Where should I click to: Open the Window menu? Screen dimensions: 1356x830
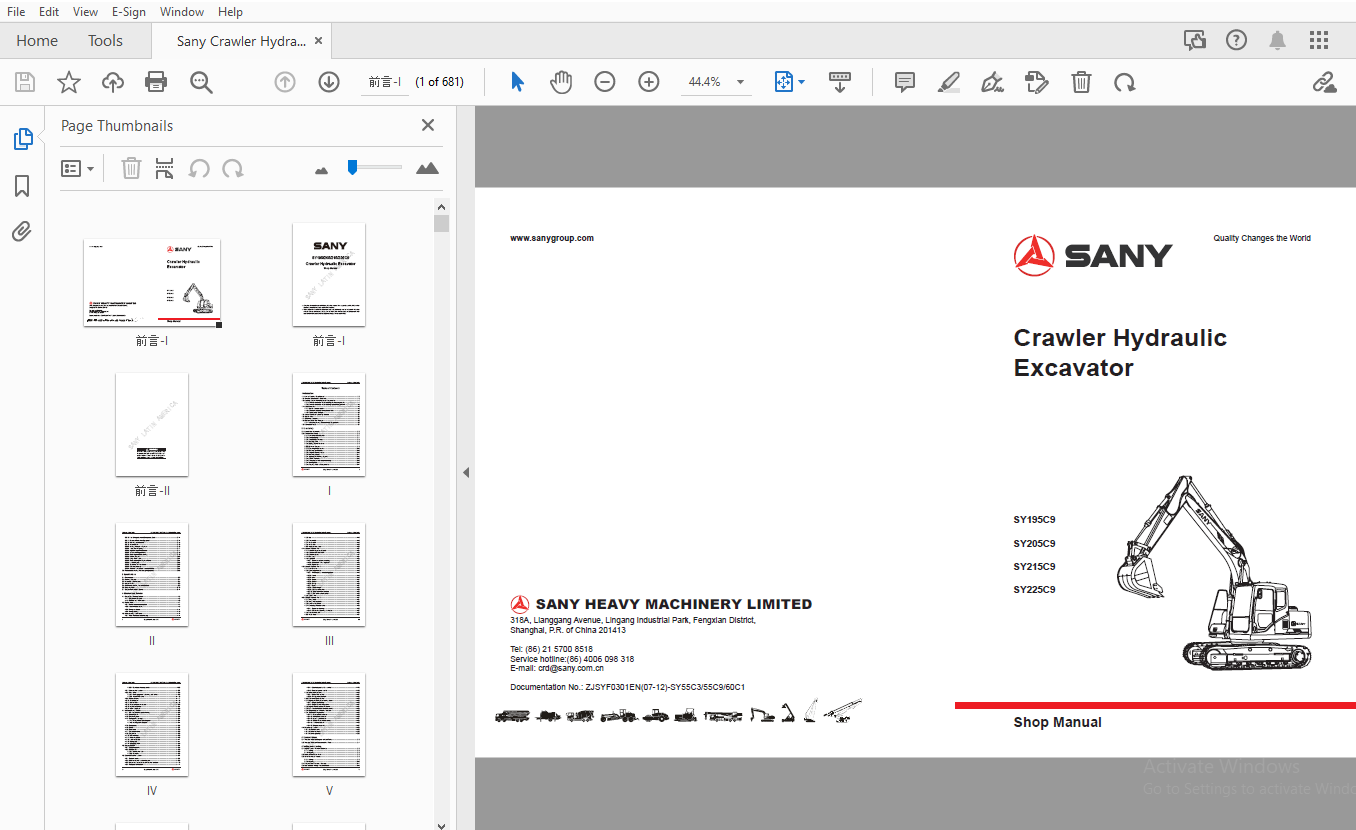point(182,11)
